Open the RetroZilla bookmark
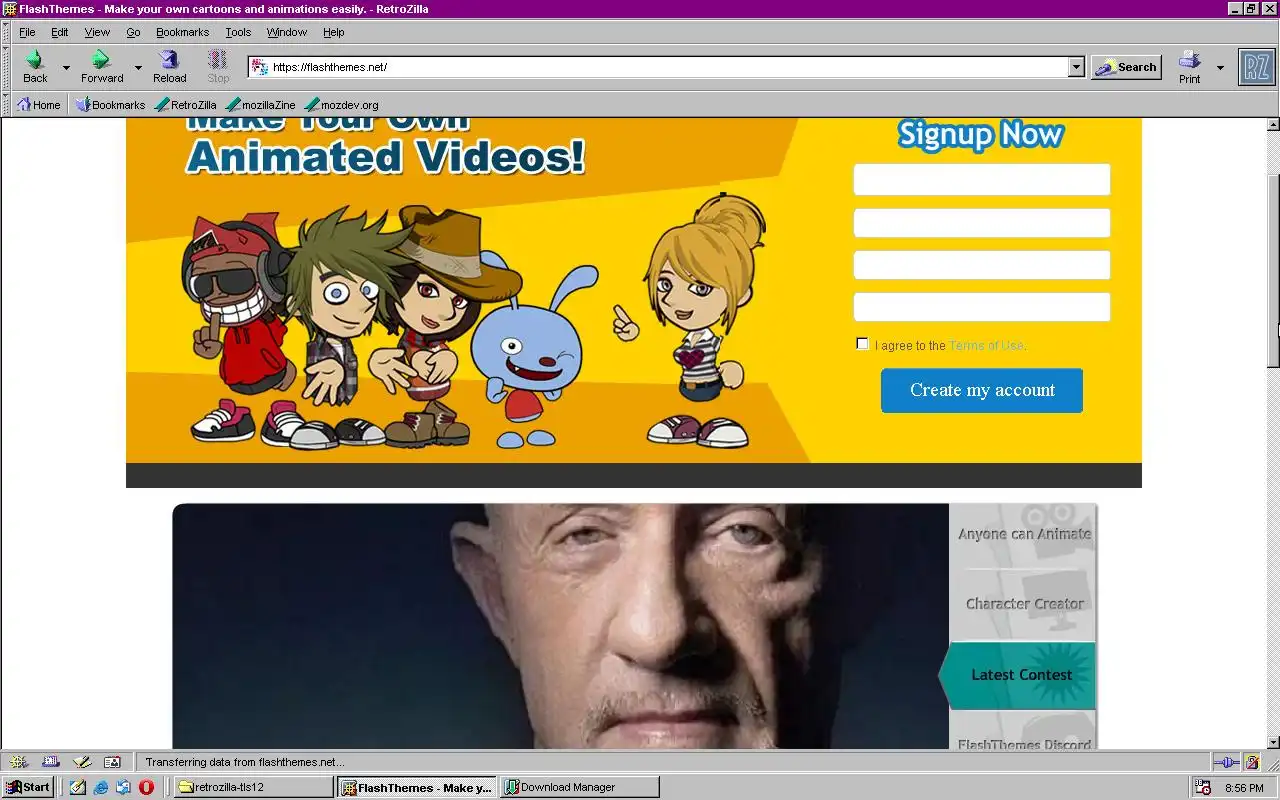Viewport: 1280px width, 800px height. coord(186,104)
